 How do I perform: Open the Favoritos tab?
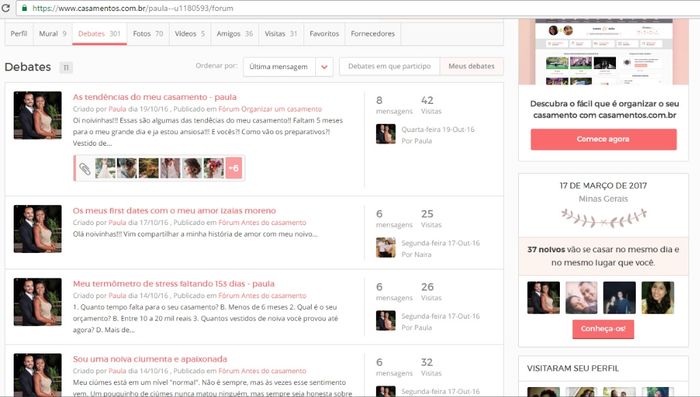point(324,33)
